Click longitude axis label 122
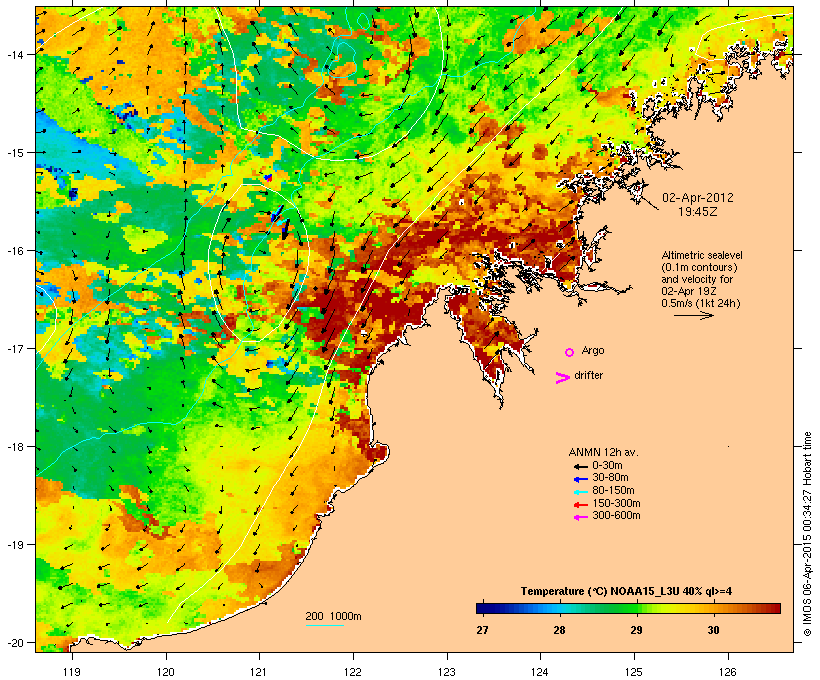Image resolution: width=820 pixels, height=680 pixels. coord(353,672)
